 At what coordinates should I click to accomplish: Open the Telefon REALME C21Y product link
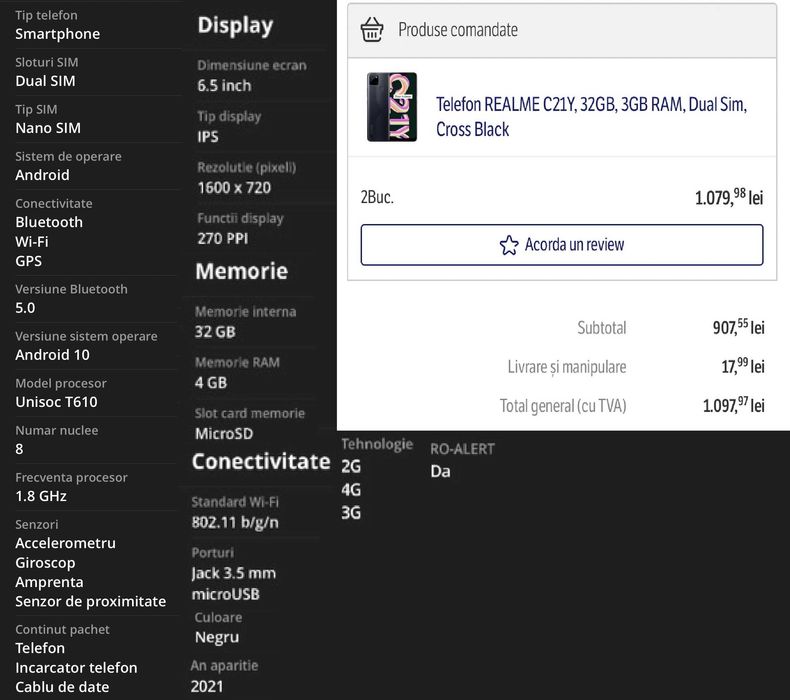pyautogui.click(x=591, y=117)
